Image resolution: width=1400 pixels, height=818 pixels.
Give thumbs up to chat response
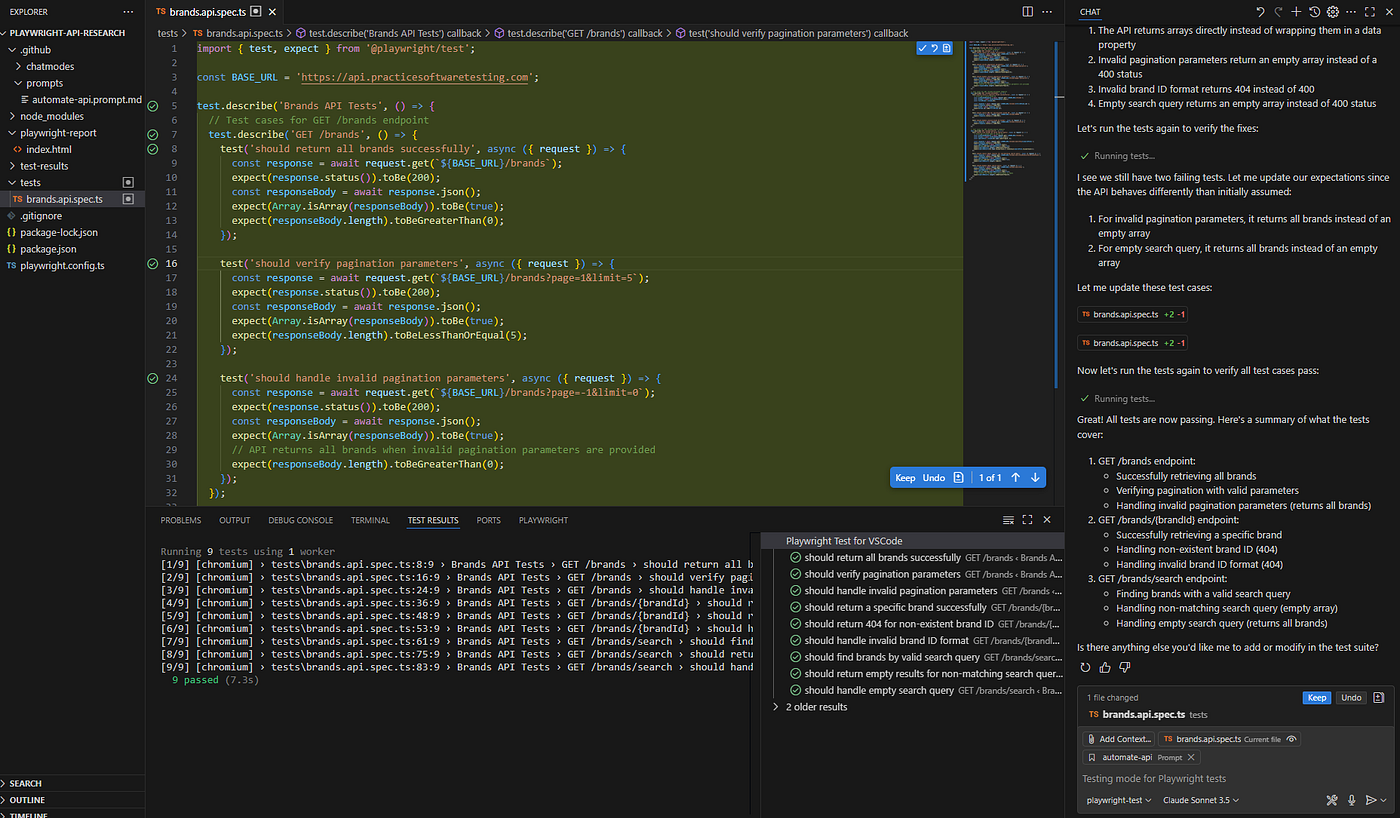(x=1105, y=667)
